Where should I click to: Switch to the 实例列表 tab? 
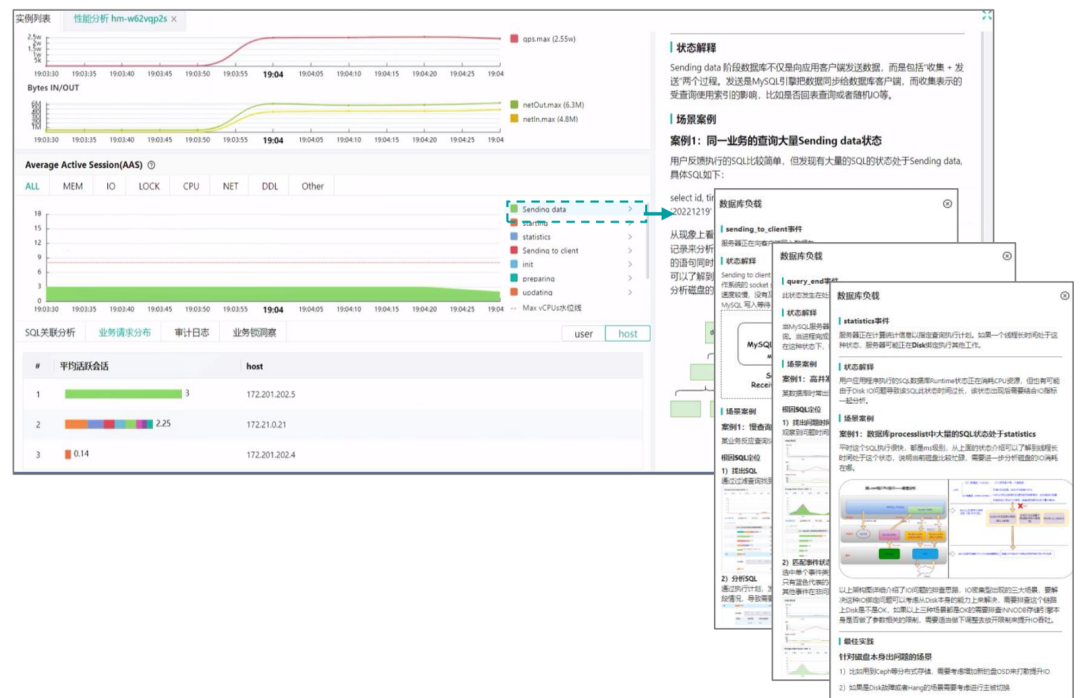(33, 19)
